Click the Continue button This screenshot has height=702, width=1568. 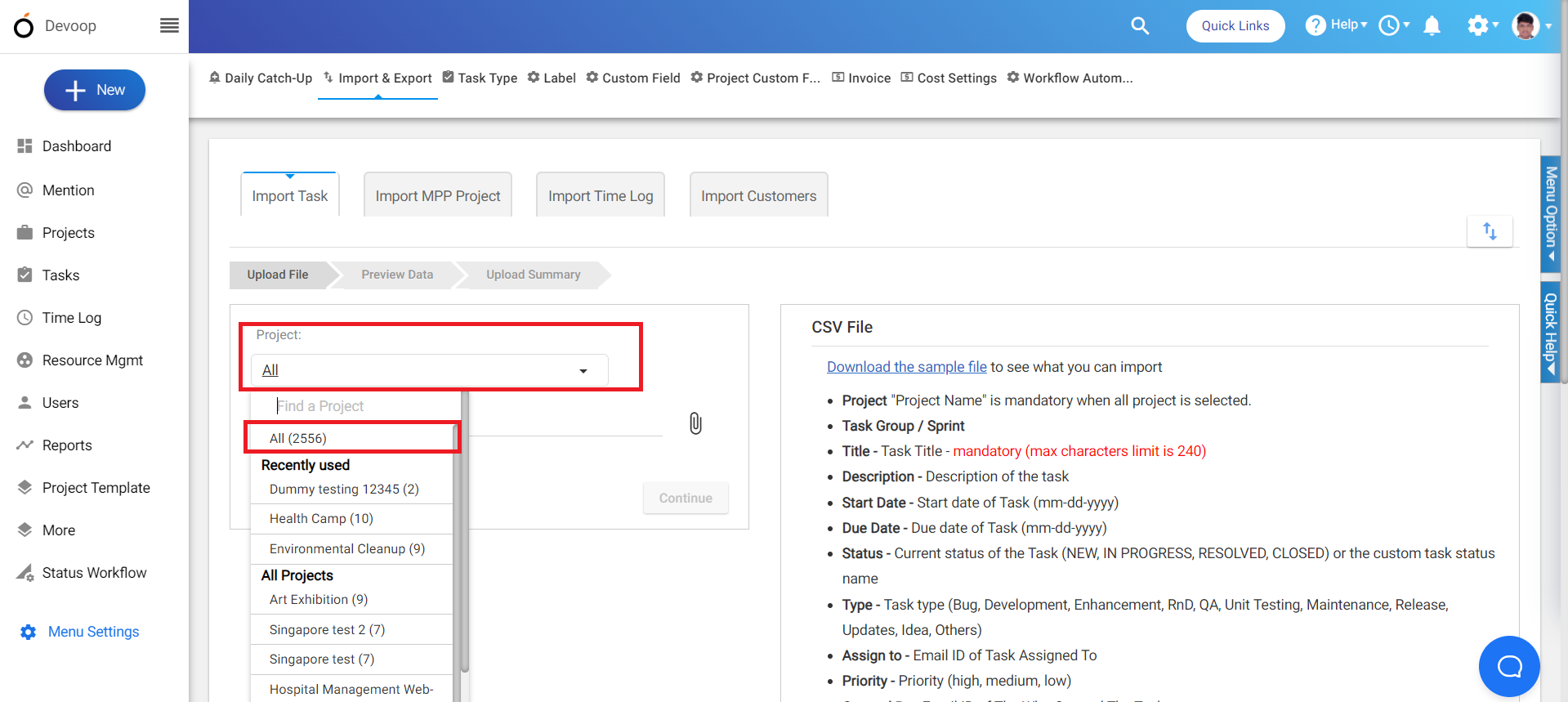pyautogui.click(x=686, y=498)
